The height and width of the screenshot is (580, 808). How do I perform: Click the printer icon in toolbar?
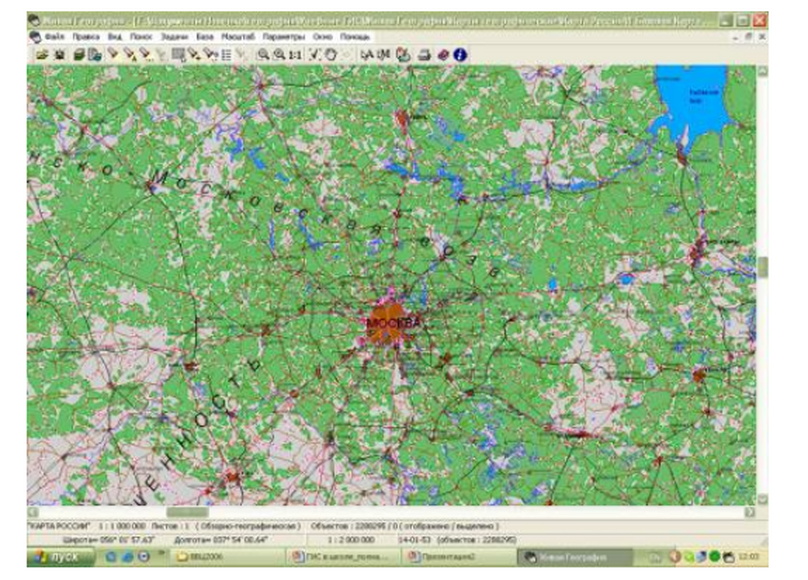pos(424,55)
